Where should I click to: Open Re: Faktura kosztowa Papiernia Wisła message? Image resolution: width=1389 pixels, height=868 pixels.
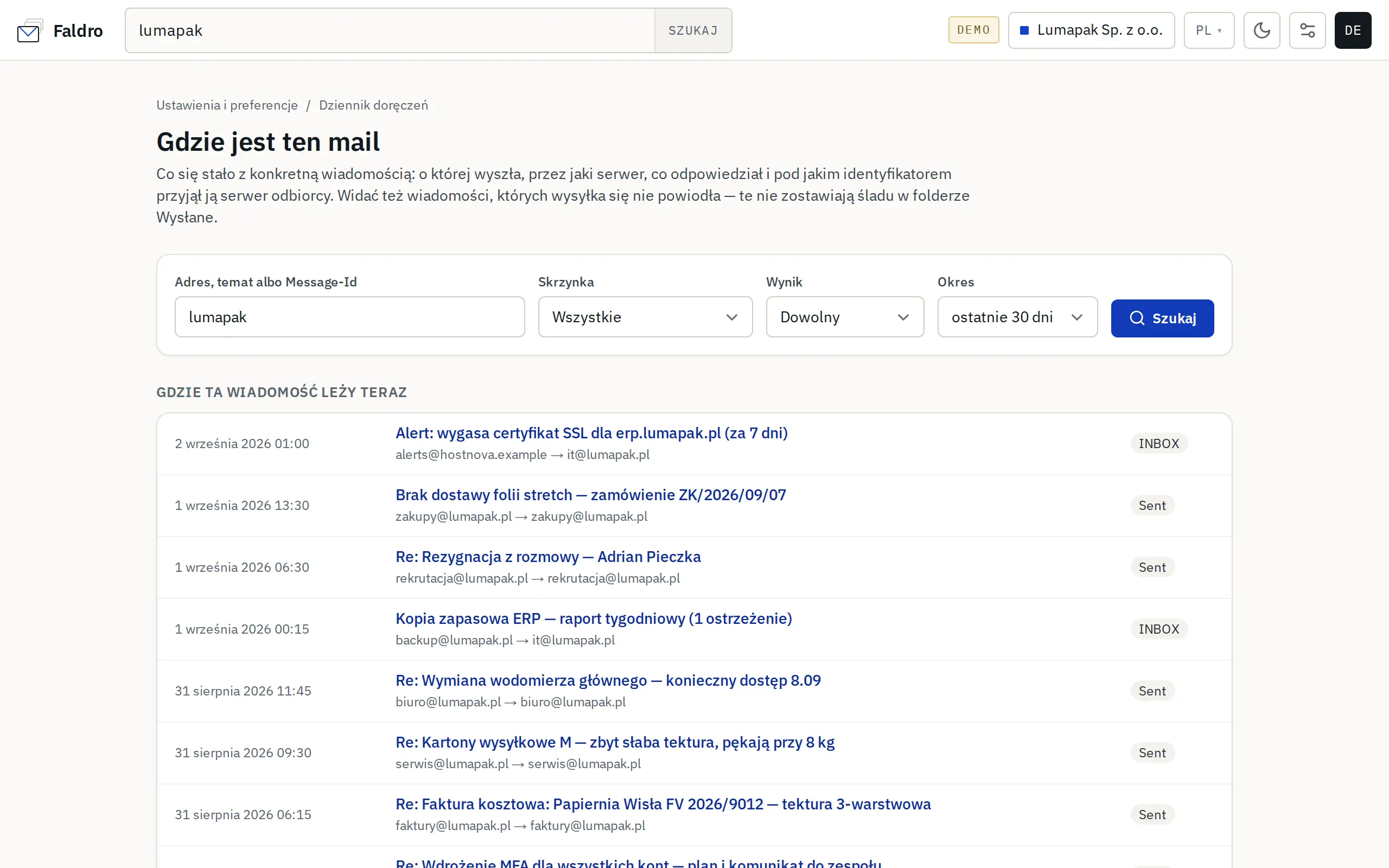663,805
